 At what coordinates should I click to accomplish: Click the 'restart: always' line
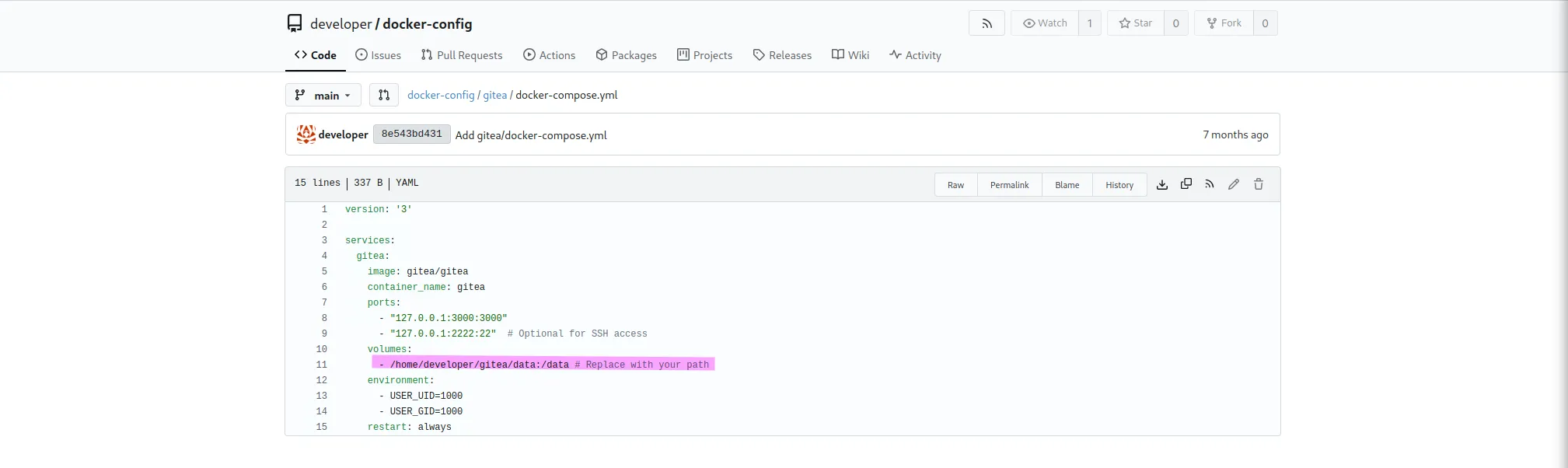click(x=409, y=427)
